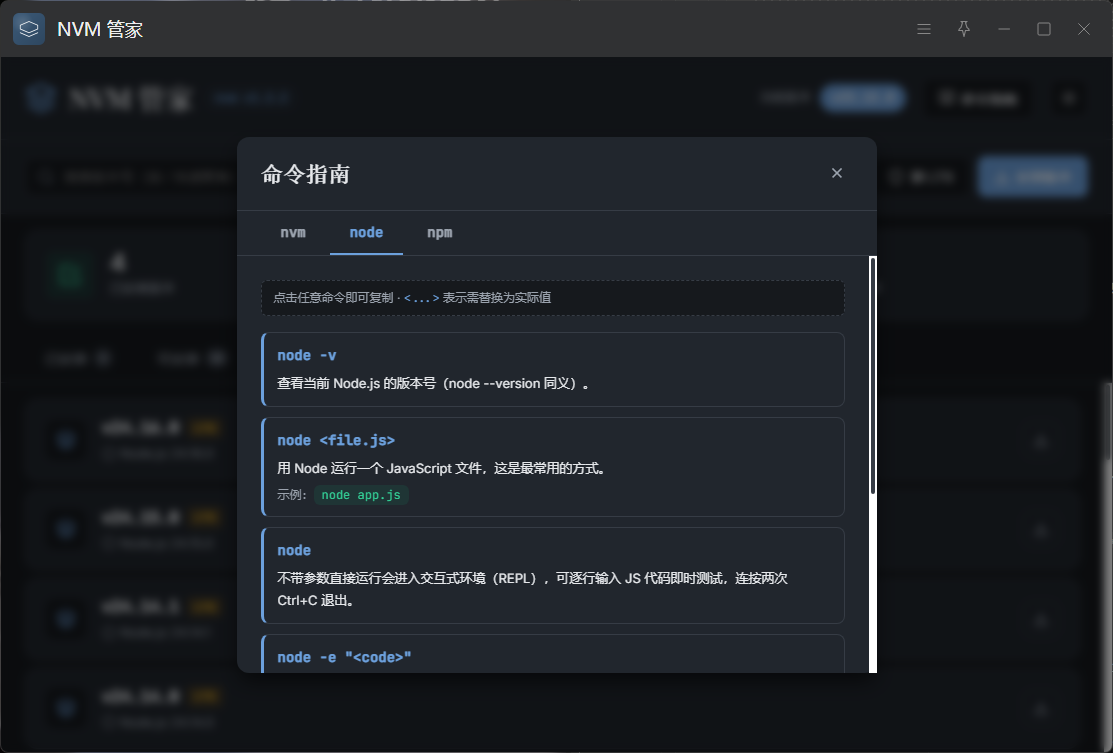Click the dialog's vertical scrollbar thumb
The height and width of the screenshot is (753, 1113).
(x=872, y=376)
